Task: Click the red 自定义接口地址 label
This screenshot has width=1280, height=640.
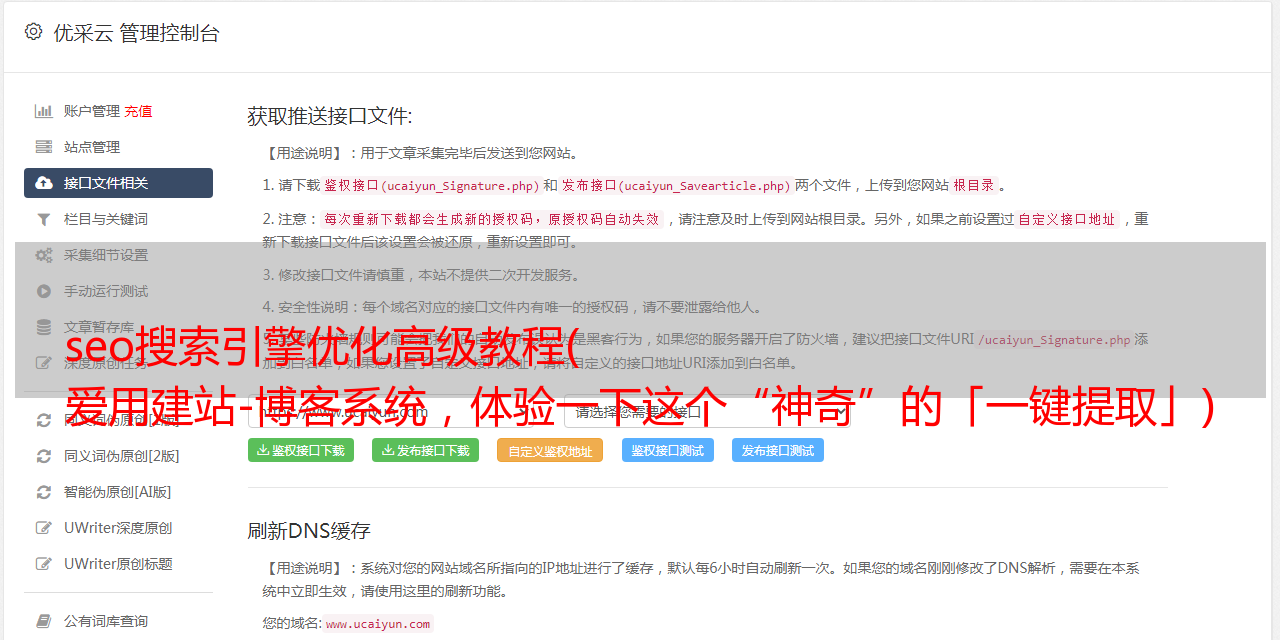Action: 1068,219
